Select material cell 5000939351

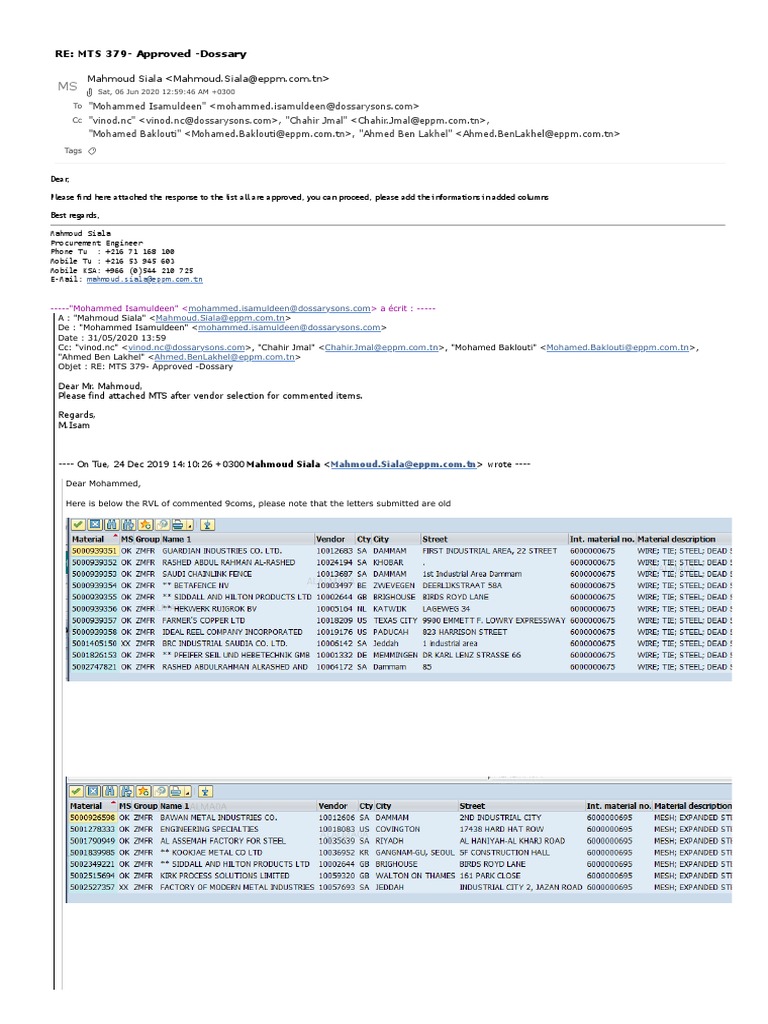(94, 551)
